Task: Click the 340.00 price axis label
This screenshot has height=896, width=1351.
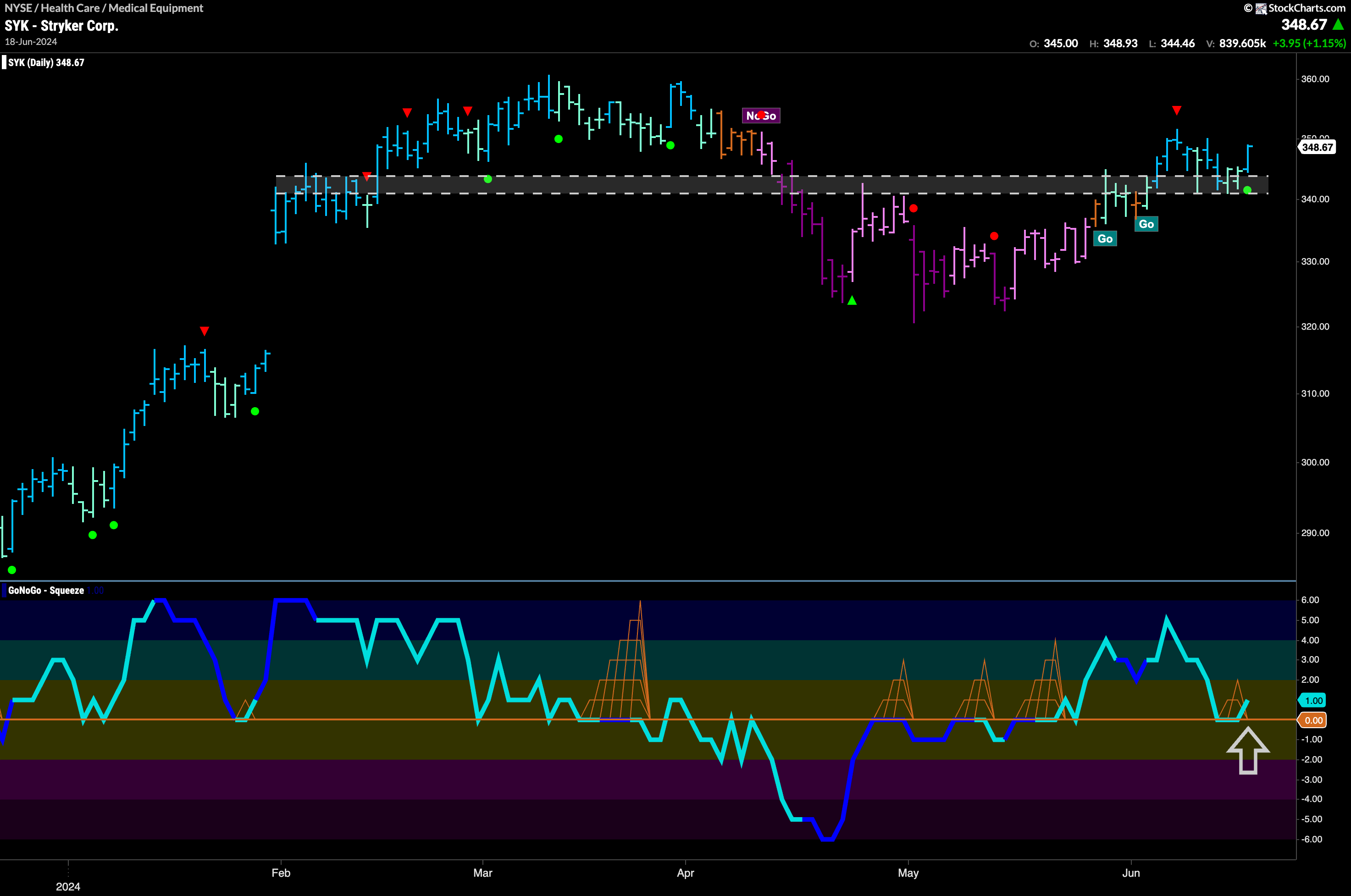Action: point(1315,199)
